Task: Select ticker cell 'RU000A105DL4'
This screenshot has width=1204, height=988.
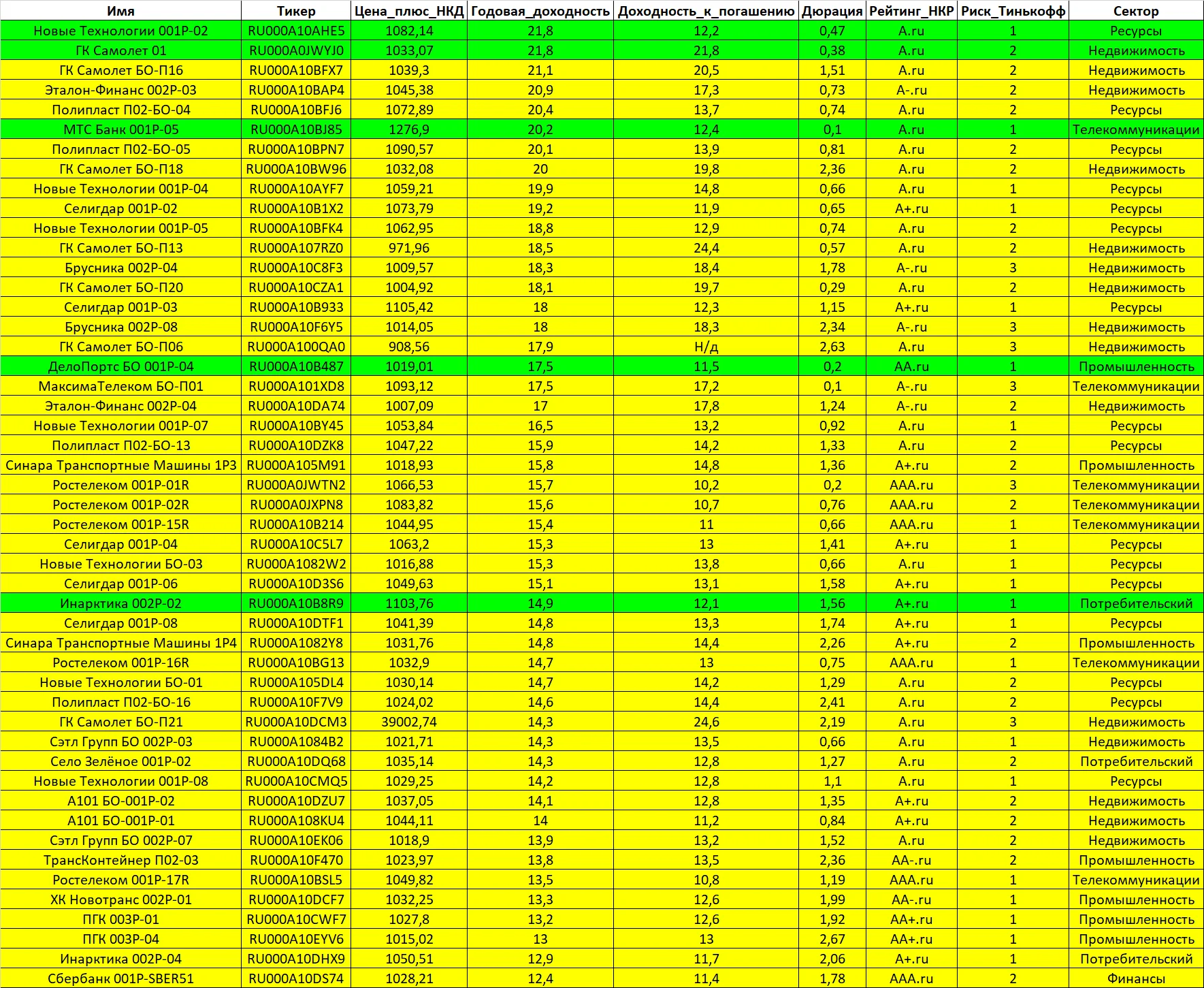Action: tap(297, 682)
